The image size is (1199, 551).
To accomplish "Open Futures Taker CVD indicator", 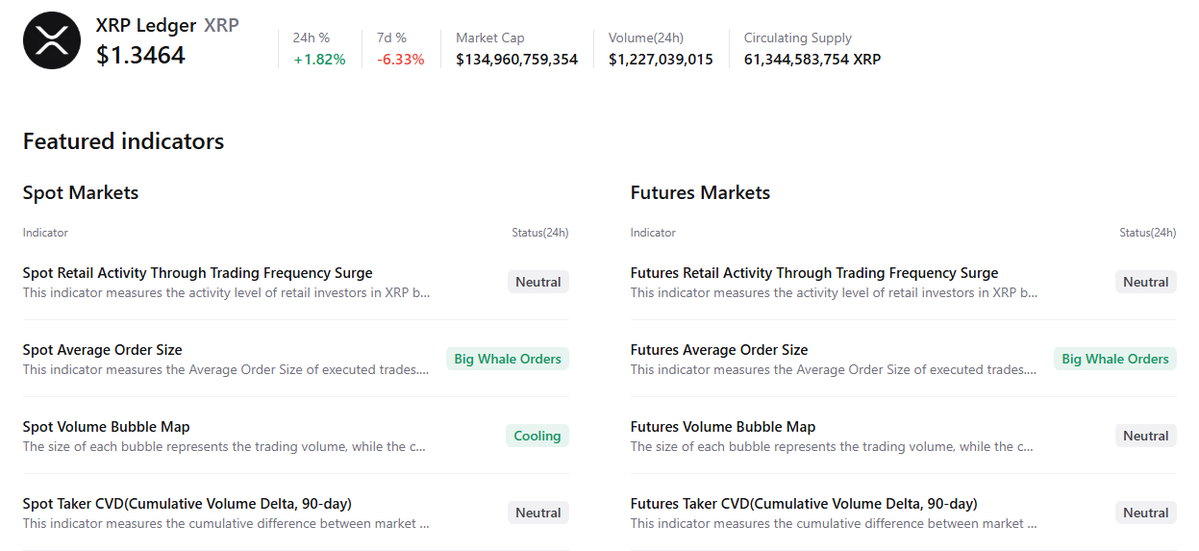I will pos(804,504).
